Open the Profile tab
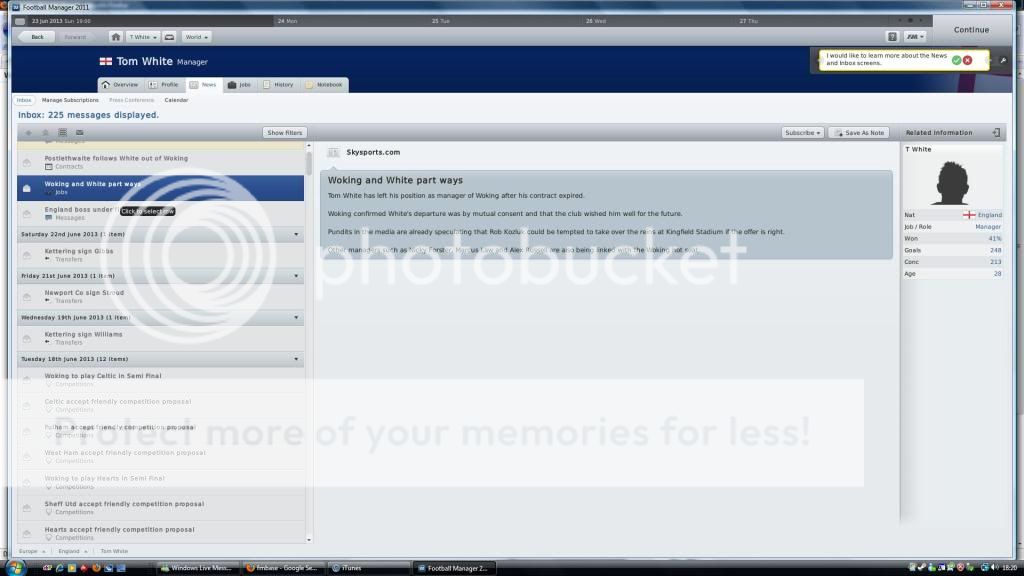The image size is (1024, 576). (163, 85)
